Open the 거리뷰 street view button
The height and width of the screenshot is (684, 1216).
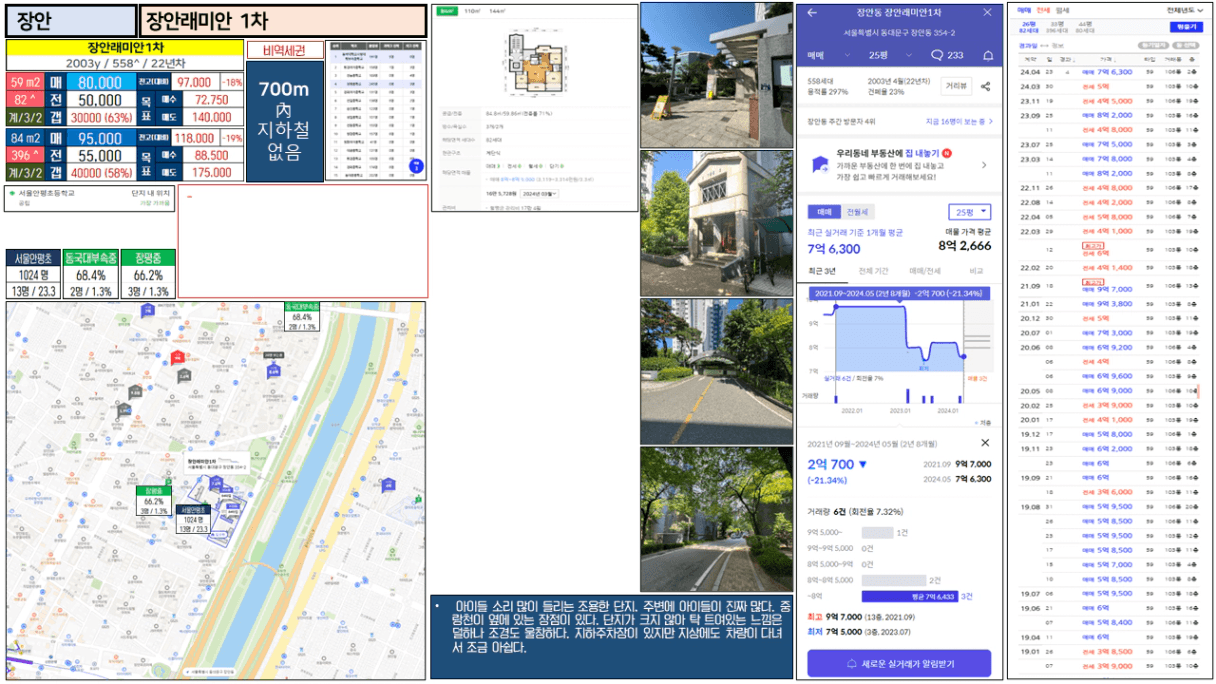pyautogui.click(x=956, y=87)
